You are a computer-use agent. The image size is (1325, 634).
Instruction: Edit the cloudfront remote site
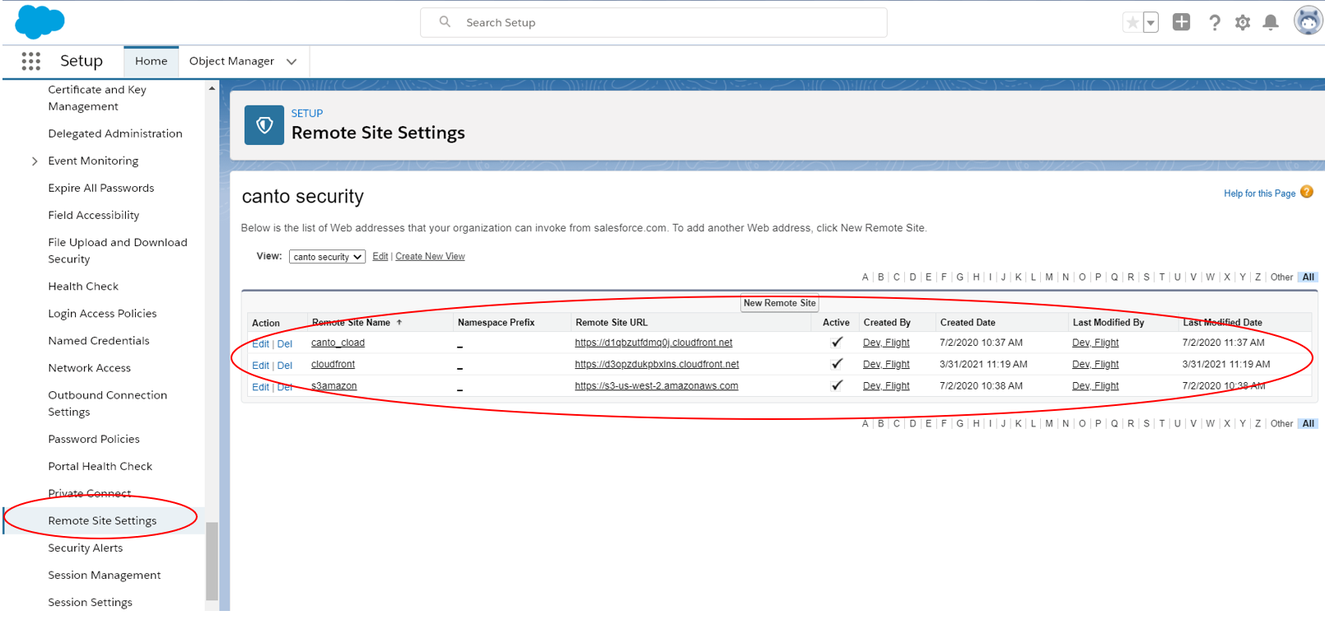pyautogui.click(x=260, y=365)
